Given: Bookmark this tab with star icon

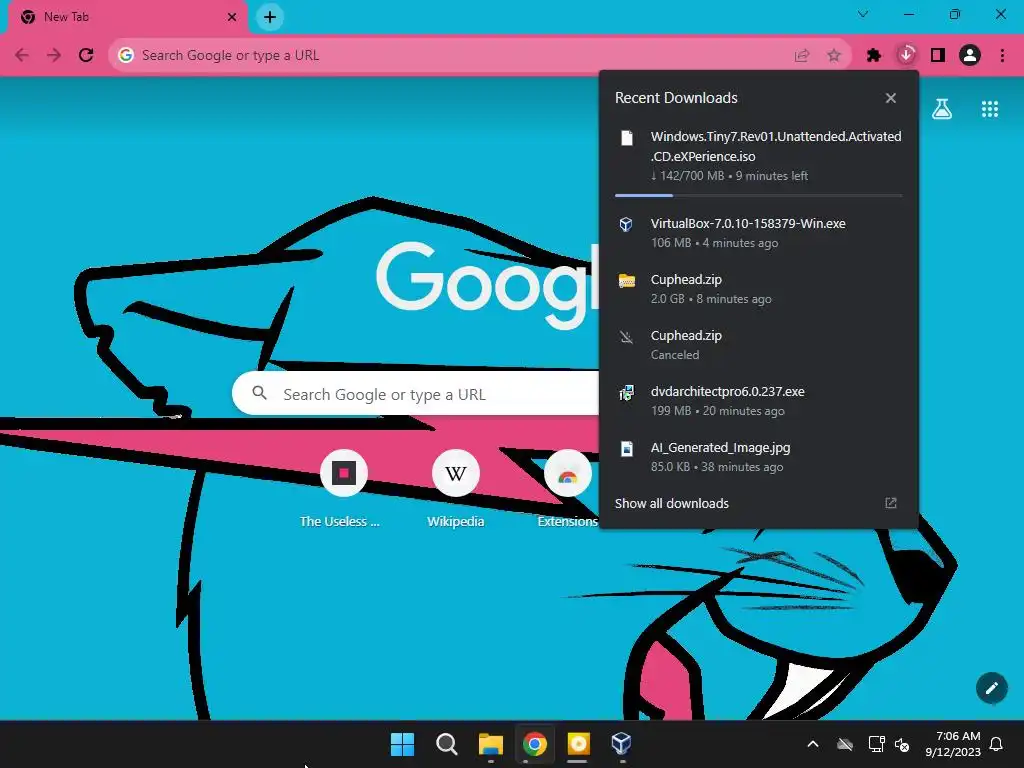Looking at the screenshot, I should [834, 56].
